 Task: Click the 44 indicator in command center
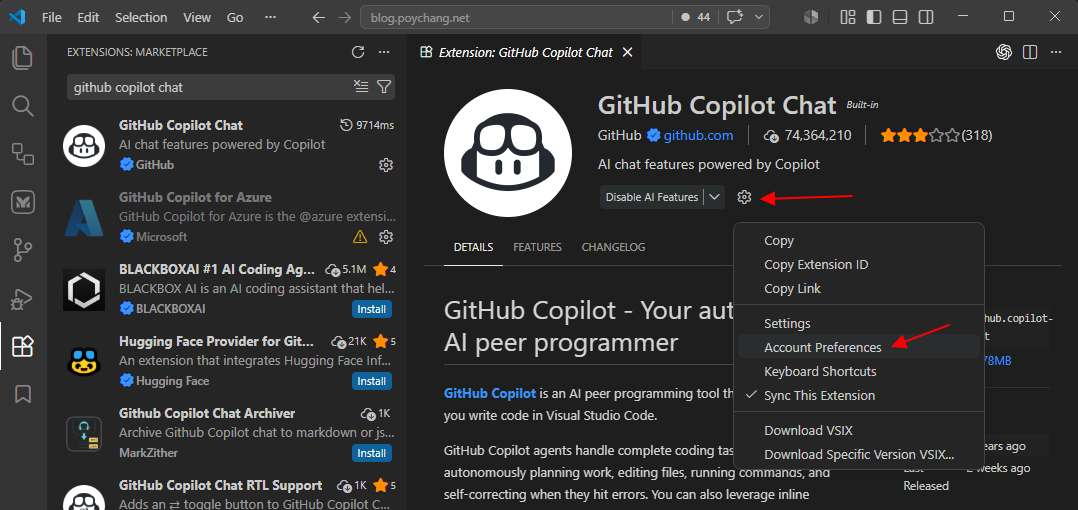tap(695, 18)
